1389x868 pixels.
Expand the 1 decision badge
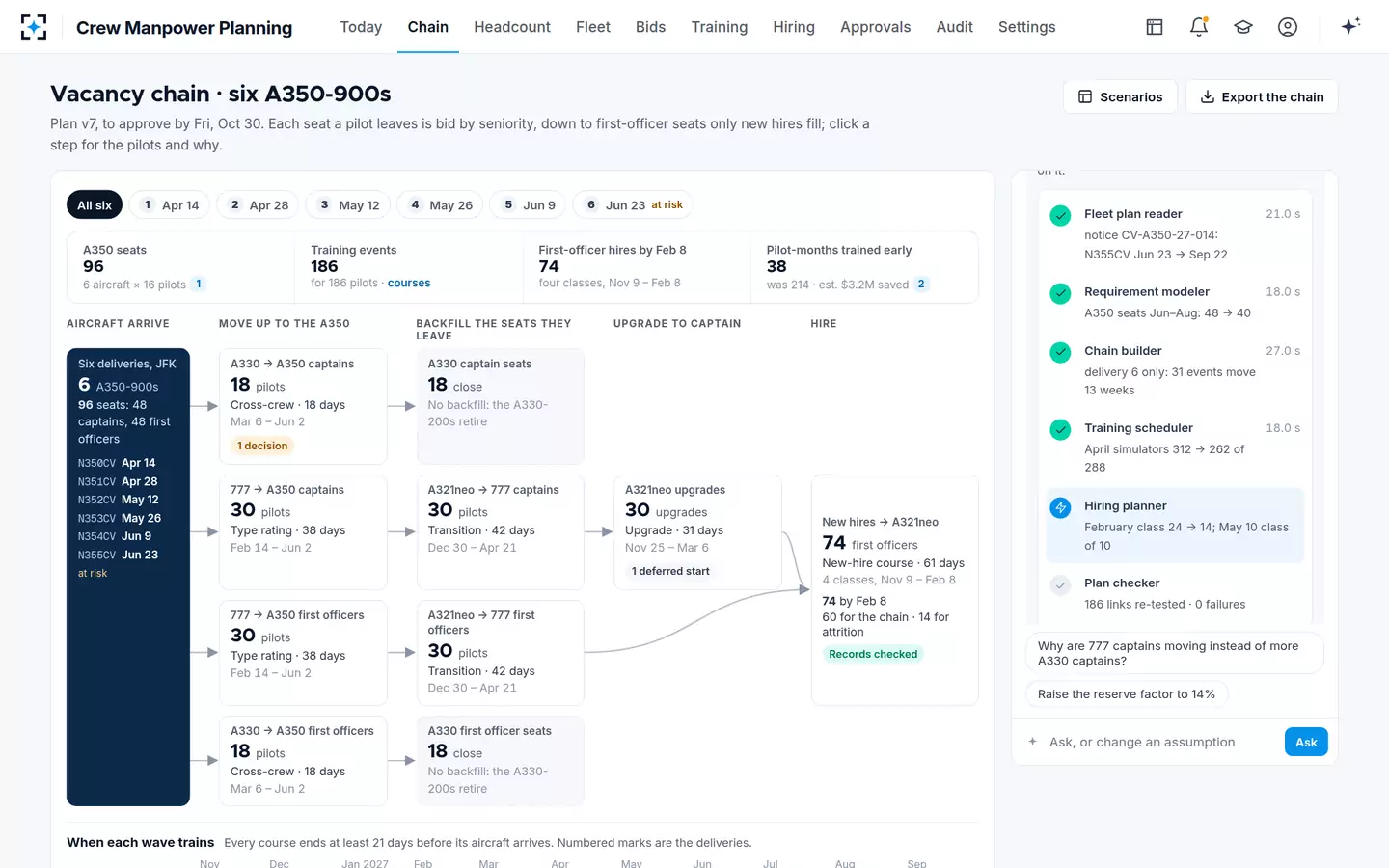[x=262, y=446]
